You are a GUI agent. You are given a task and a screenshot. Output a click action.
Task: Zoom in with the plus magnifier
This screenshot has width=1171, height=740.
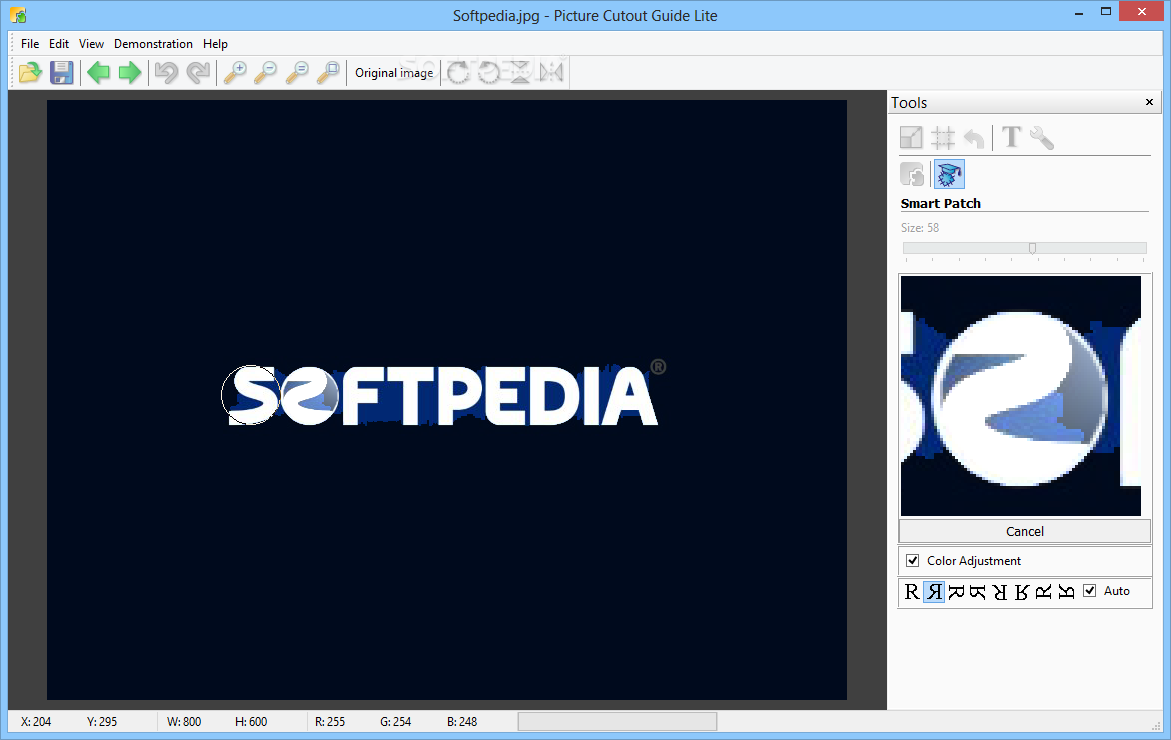(x=234, y=72)
